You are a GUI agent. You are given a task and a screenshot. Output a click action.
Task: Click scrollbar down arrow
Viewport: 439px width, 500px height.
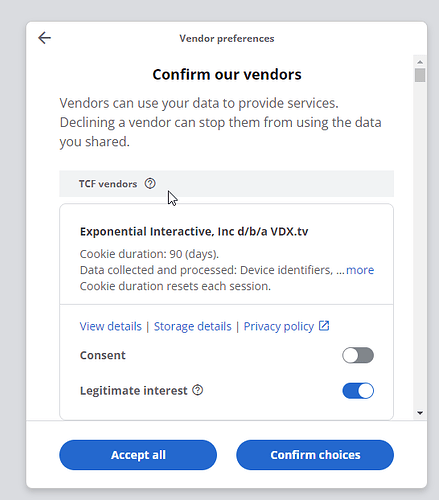click(x=420, y=413)
